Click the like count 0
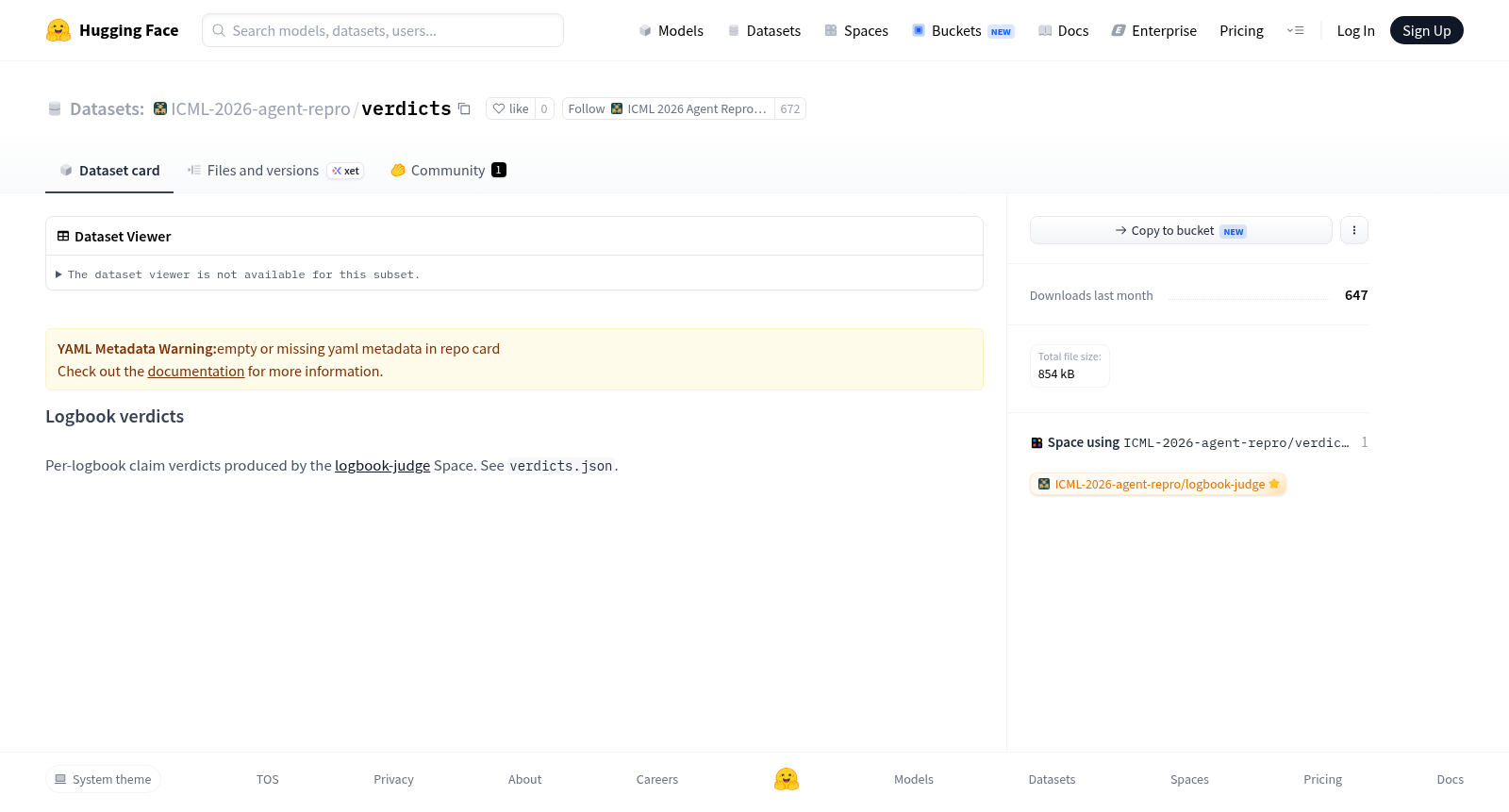The image size is (1509, 812). coord(544,108)
